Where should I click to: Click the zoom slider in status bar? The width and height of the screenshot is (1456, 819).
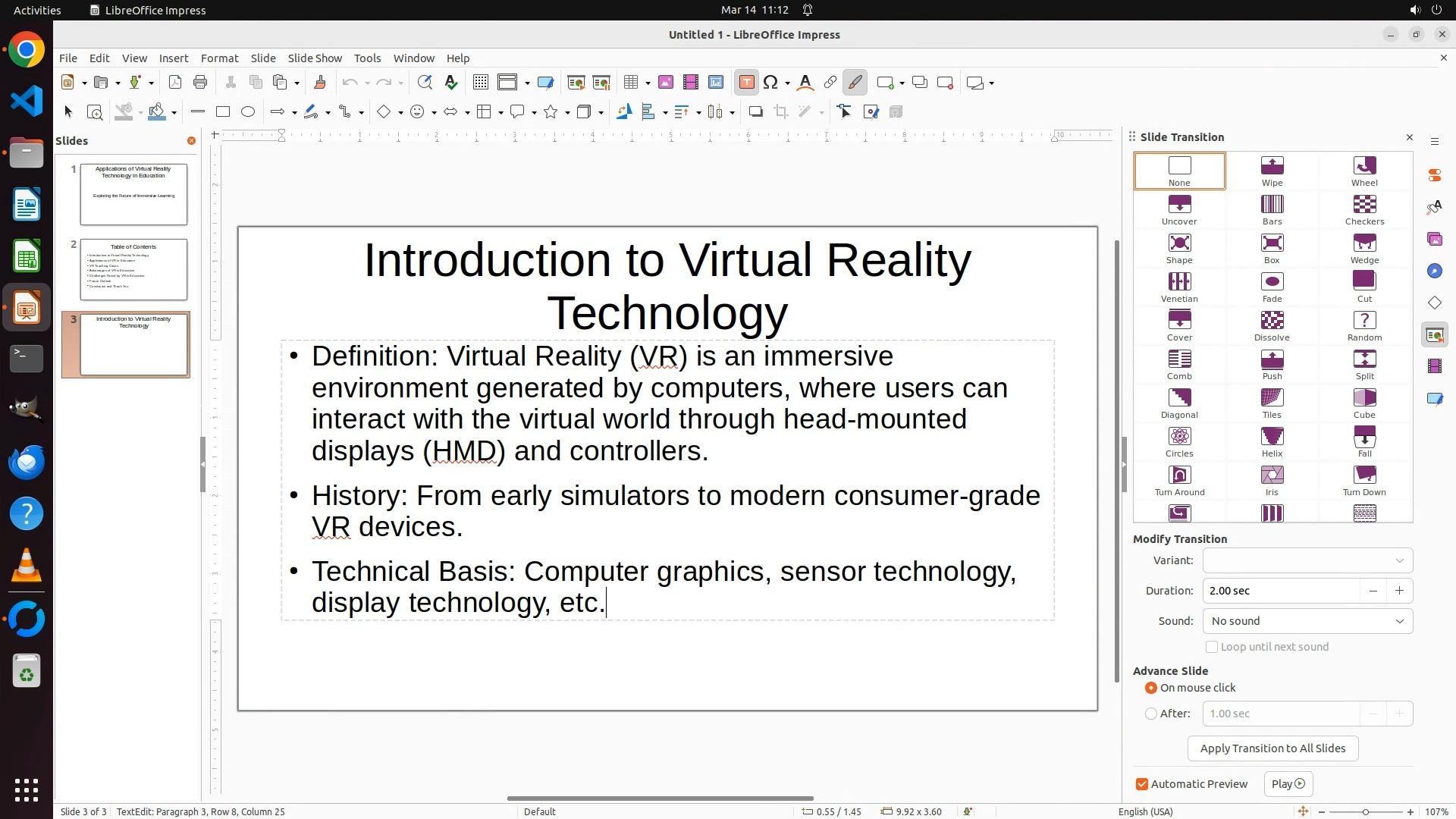[1365, 811]
